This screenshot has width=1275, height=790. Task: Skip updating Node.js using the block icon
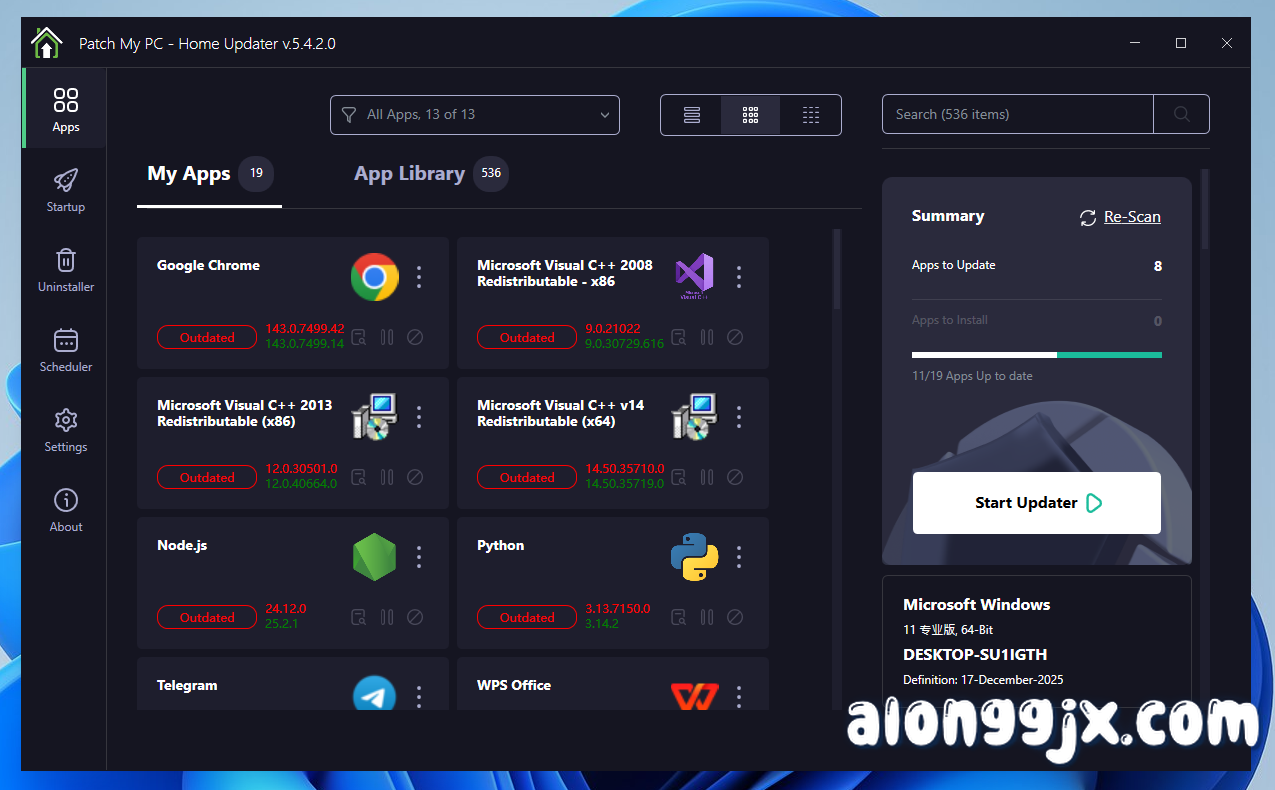pyautogui.click(x=415, y=617)
